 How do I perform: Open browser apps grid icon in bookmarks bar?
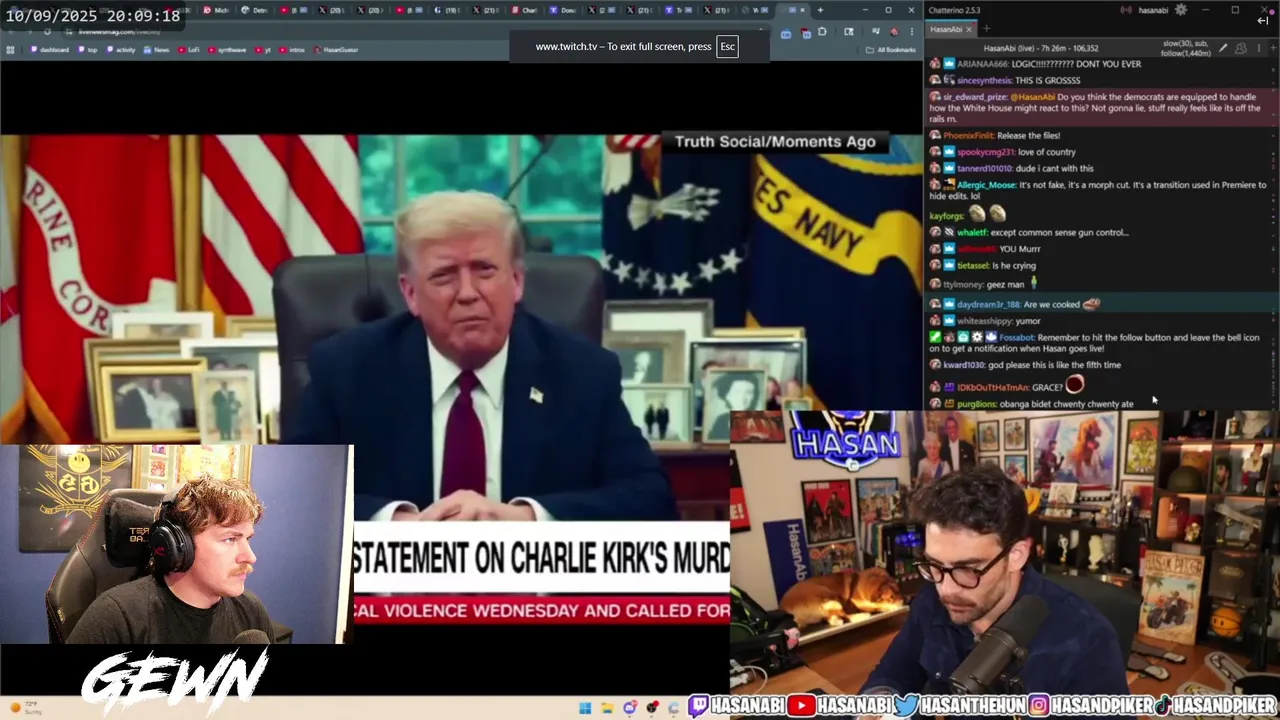coord(11,49)
